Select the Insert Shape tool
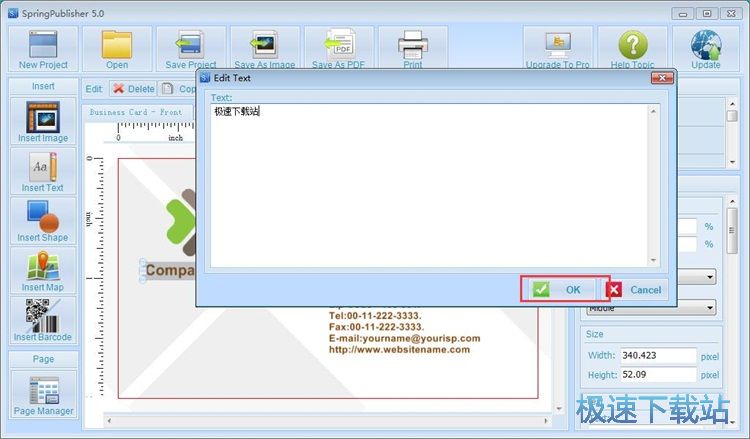750x439 pixels. [x=43, y=221]
